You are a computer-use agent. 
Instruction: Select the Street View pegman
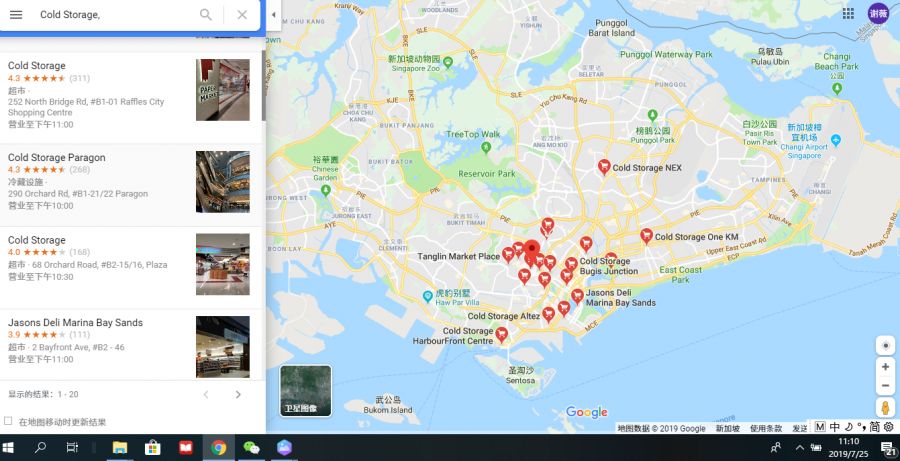click(885, 408)
